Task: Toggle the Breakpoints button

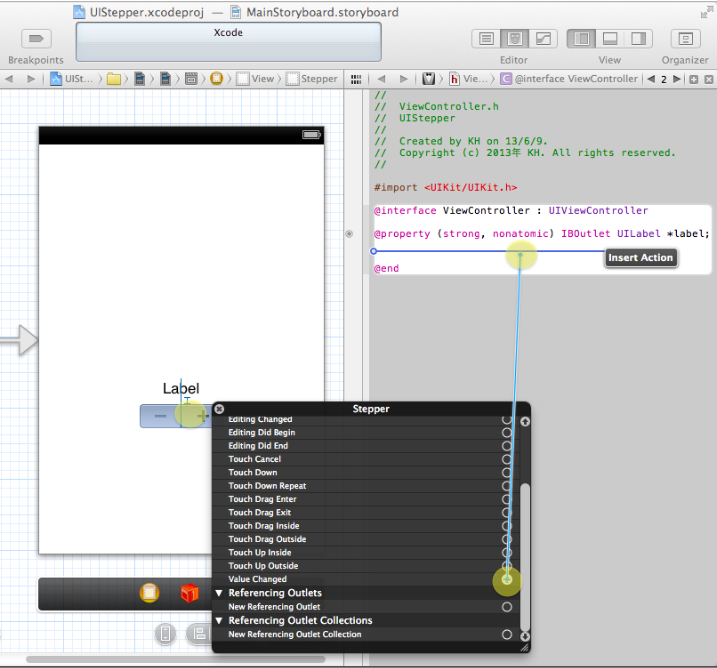Action: [x=36, y=39]
